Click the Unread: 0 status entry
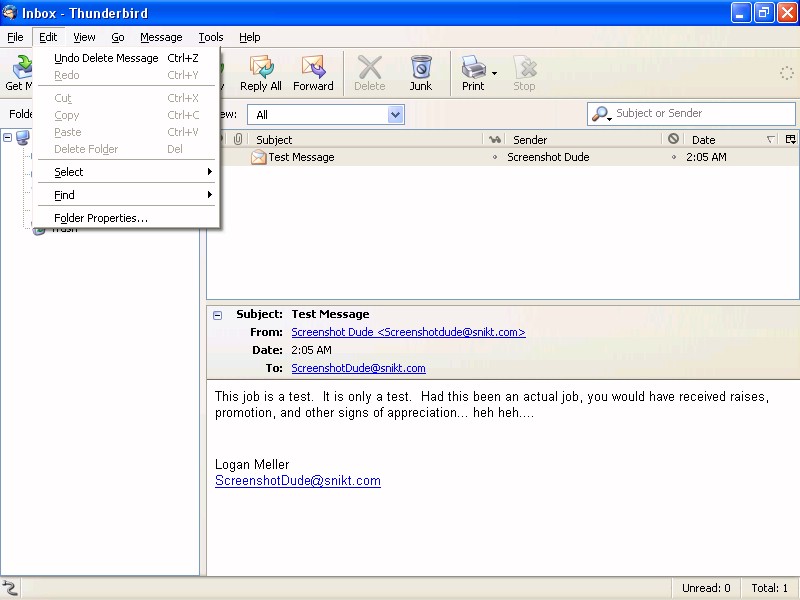Viewport: 800px width, 600px height. [706, 588]
